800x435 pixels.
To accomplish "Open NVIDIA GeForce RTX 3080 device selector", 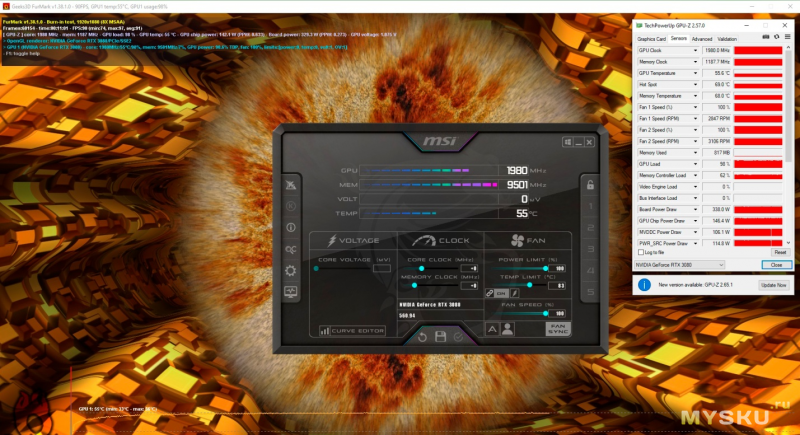I will coord(679,265).
